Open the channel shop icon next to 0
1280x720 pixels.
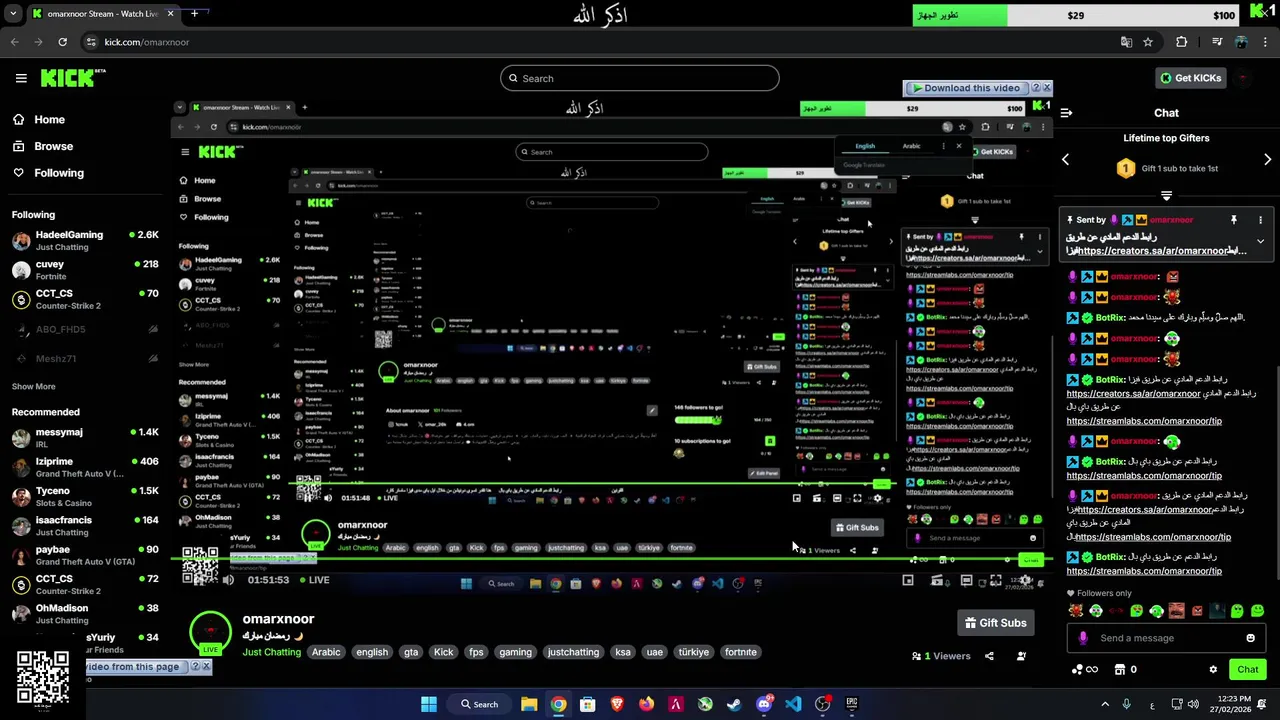(1120, 669)
